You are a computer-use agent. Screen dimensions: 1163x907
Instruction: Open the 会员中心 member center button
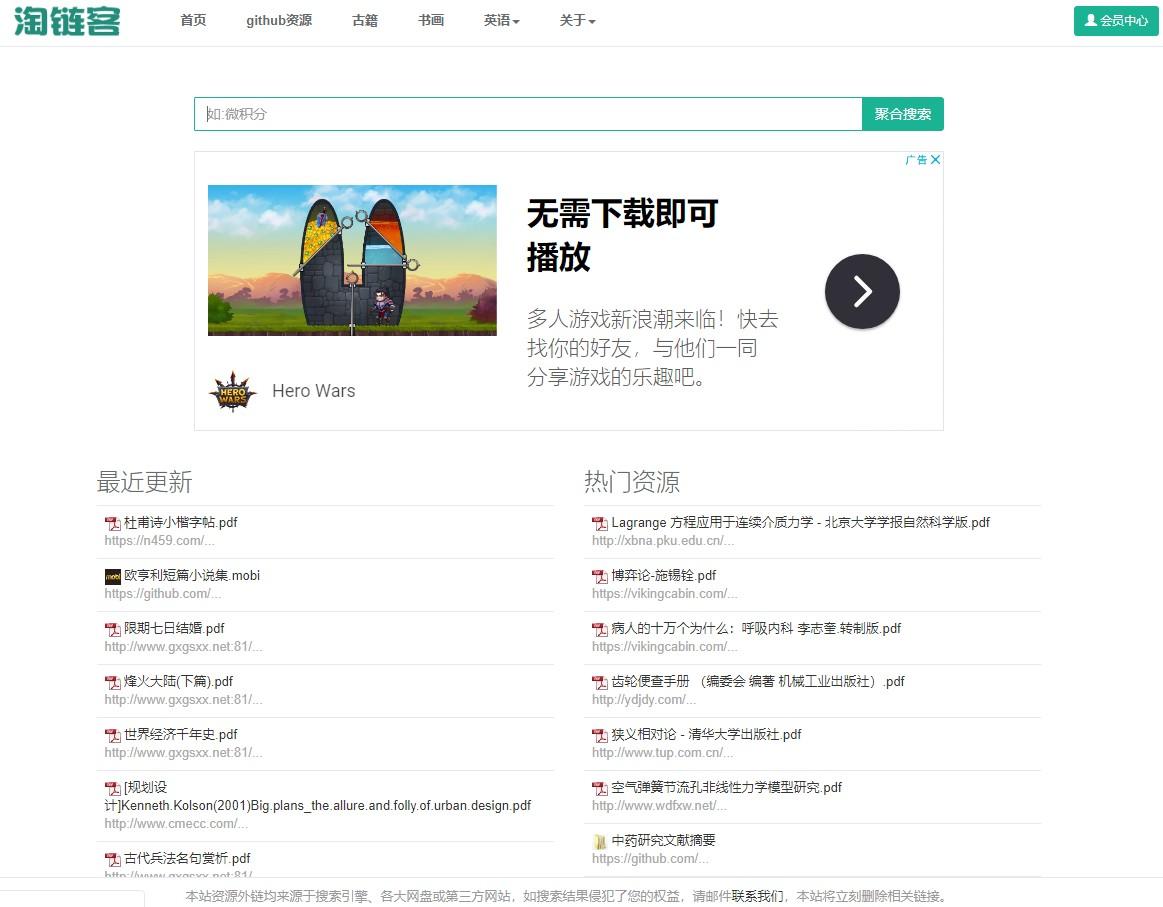pos(1116,21)
